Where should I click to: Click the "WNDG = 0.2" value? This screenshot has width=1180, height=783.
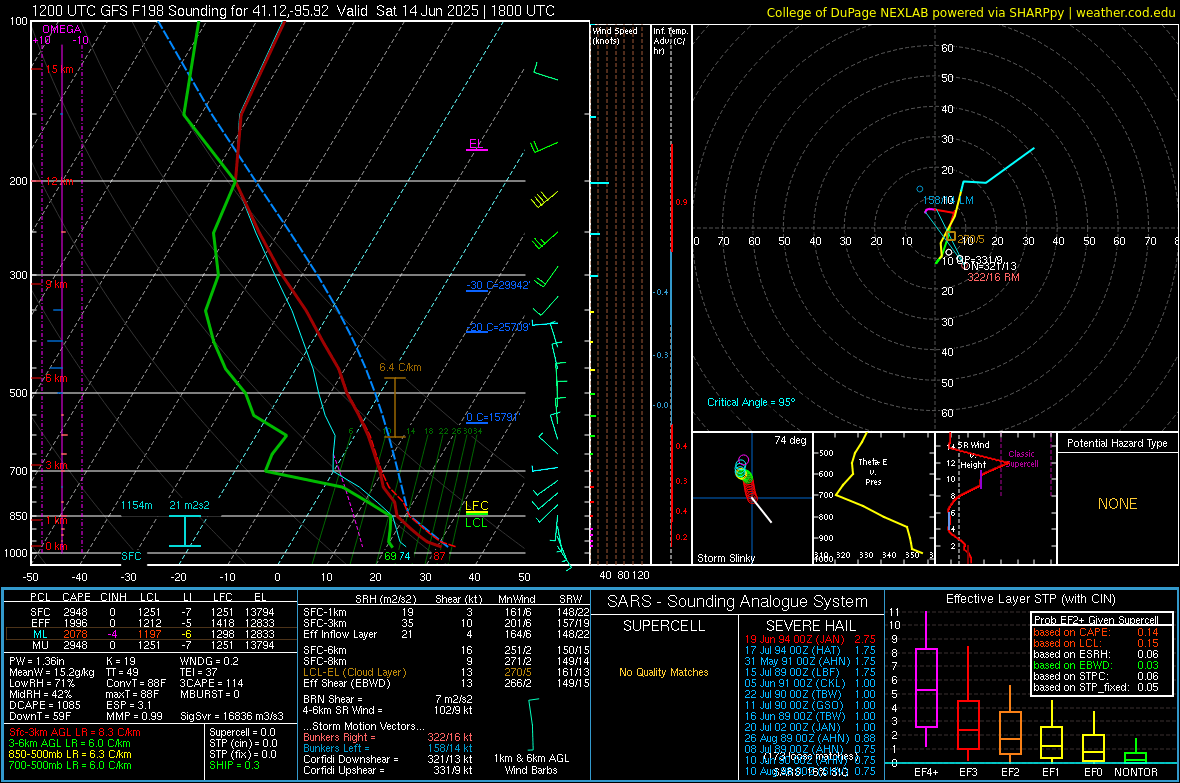[x=209, y=661]
